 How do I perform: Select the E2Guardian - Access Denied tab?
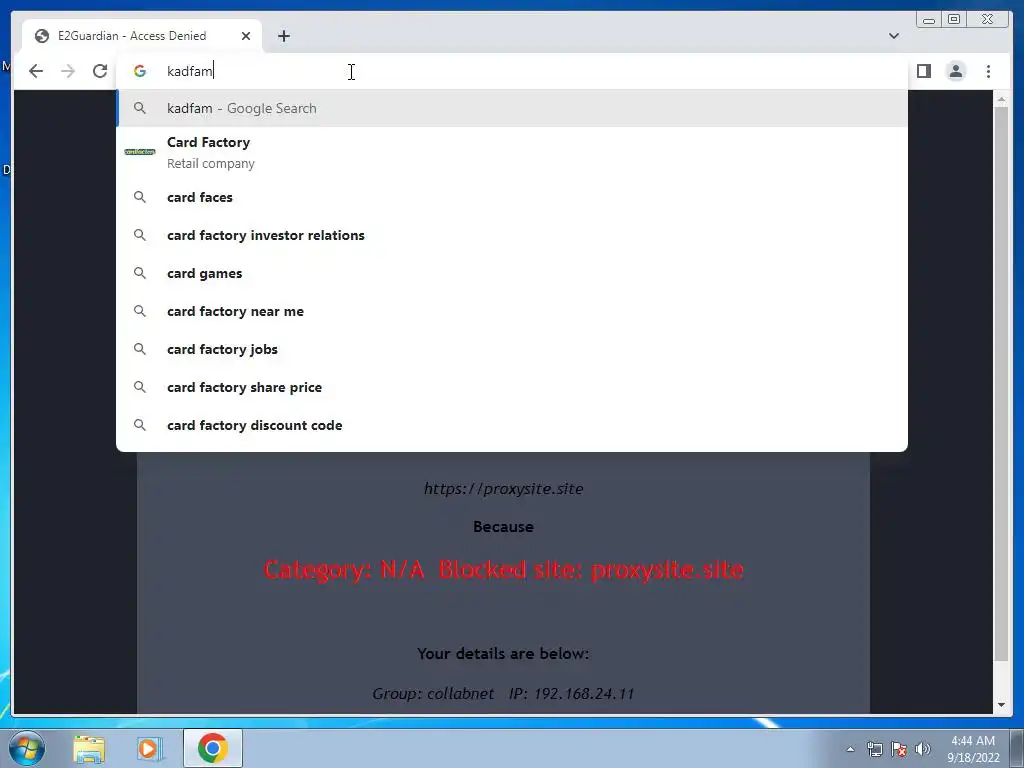point(142,36)
